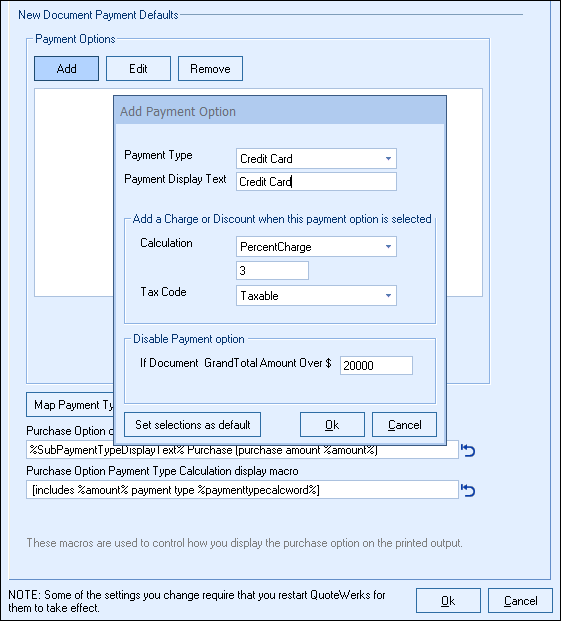The width and height of the screenshot is (561, 621).
Task: Reset the Payment Type Calculation display macro
Action: (x=468, y=490)
